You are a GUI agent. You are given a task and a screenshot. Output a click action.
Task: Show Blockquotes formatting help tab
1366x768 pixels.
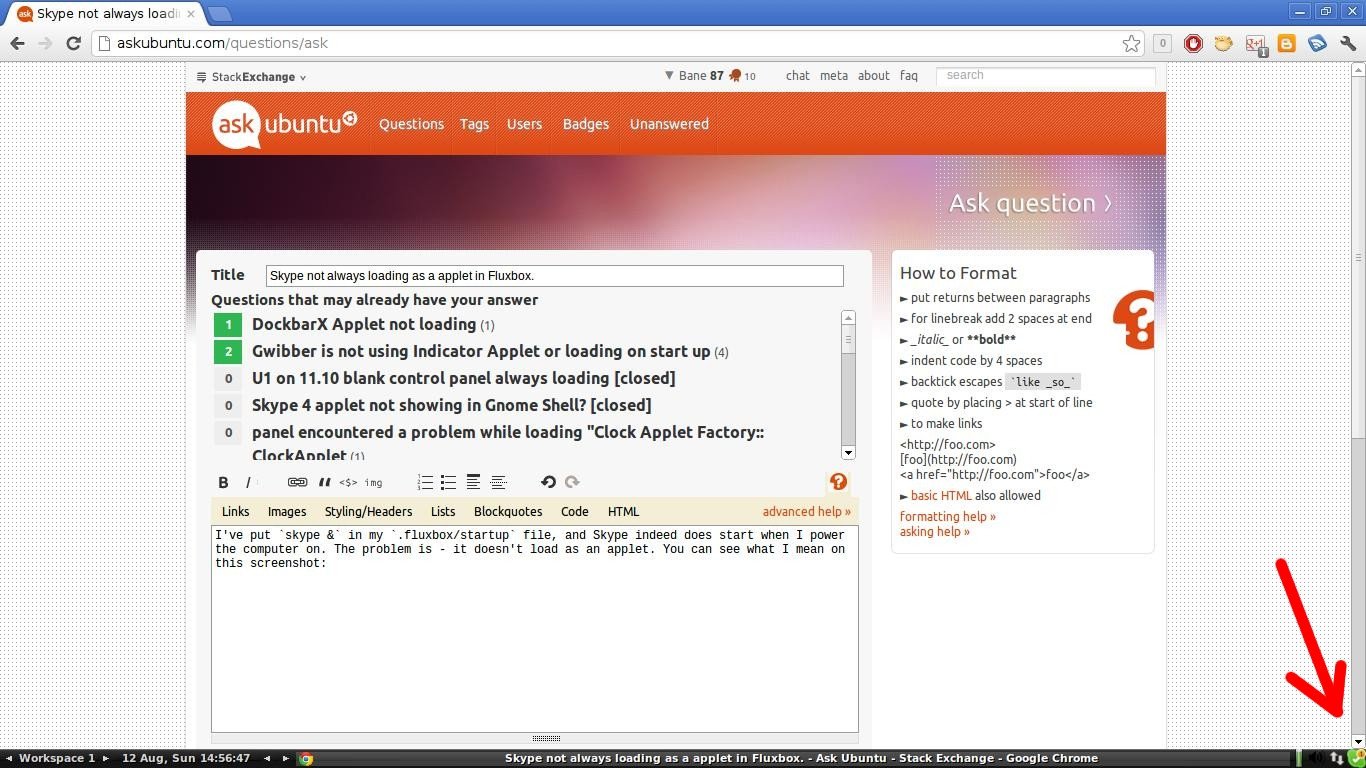[x=508, y=511]
